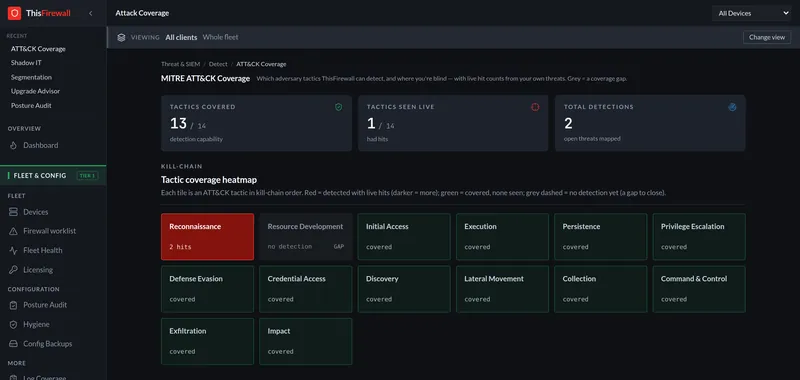Click the Licensing key icon
Viewport: 800px width, 380px height.
click(13, 270)
